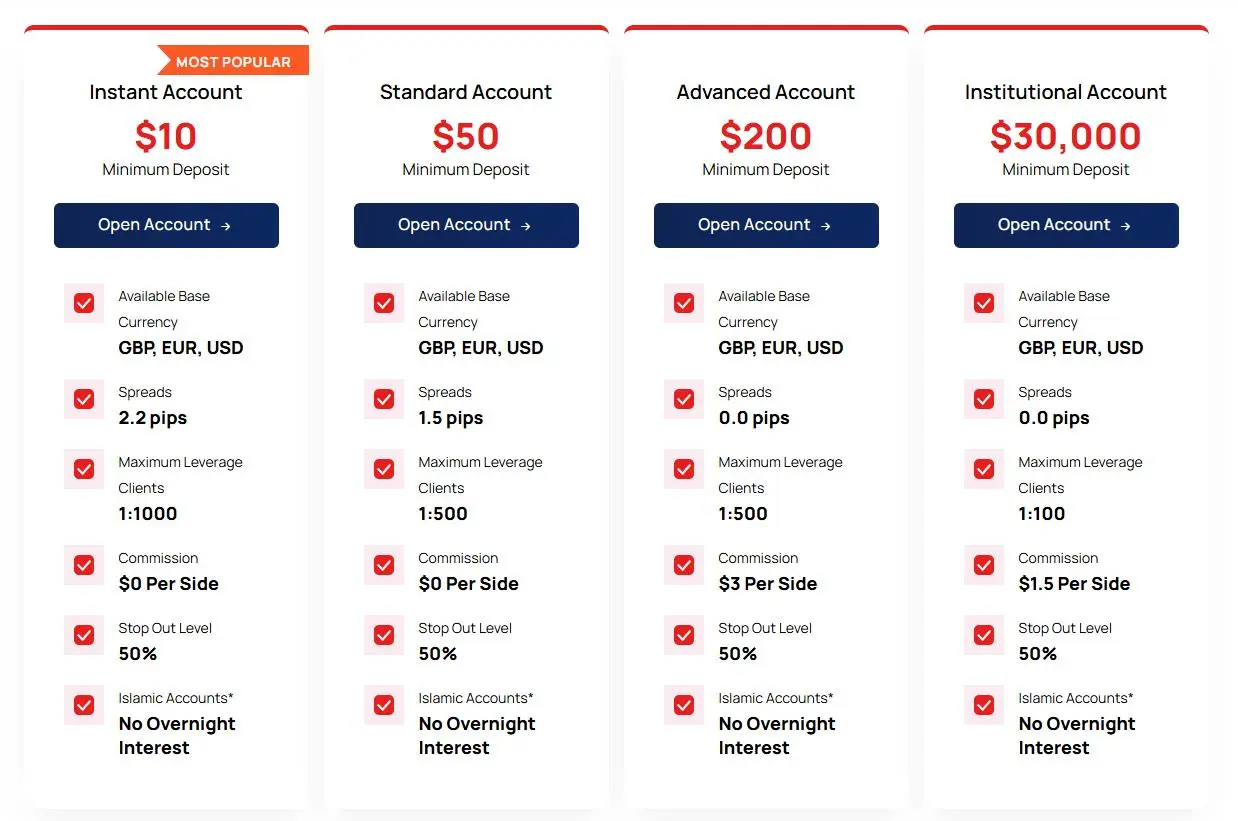This screenshot has height=821, width=1238.
Task: Click Open Account for the Advanced Account
Action: pyautogui.click(x=766, y=225)
